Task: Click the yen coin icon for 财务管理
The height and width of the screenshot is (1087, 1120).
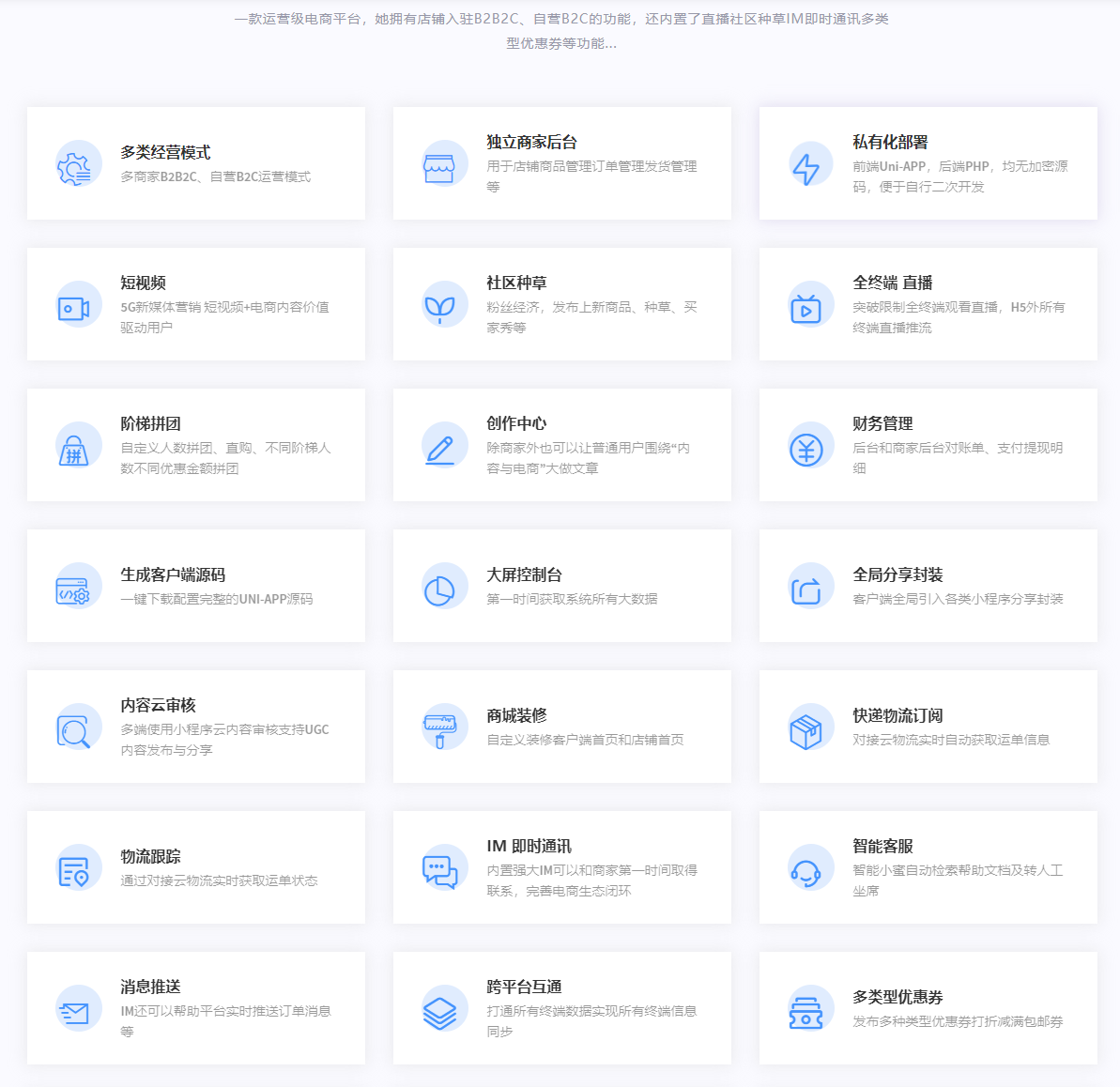Action: [x=806, y=449]
